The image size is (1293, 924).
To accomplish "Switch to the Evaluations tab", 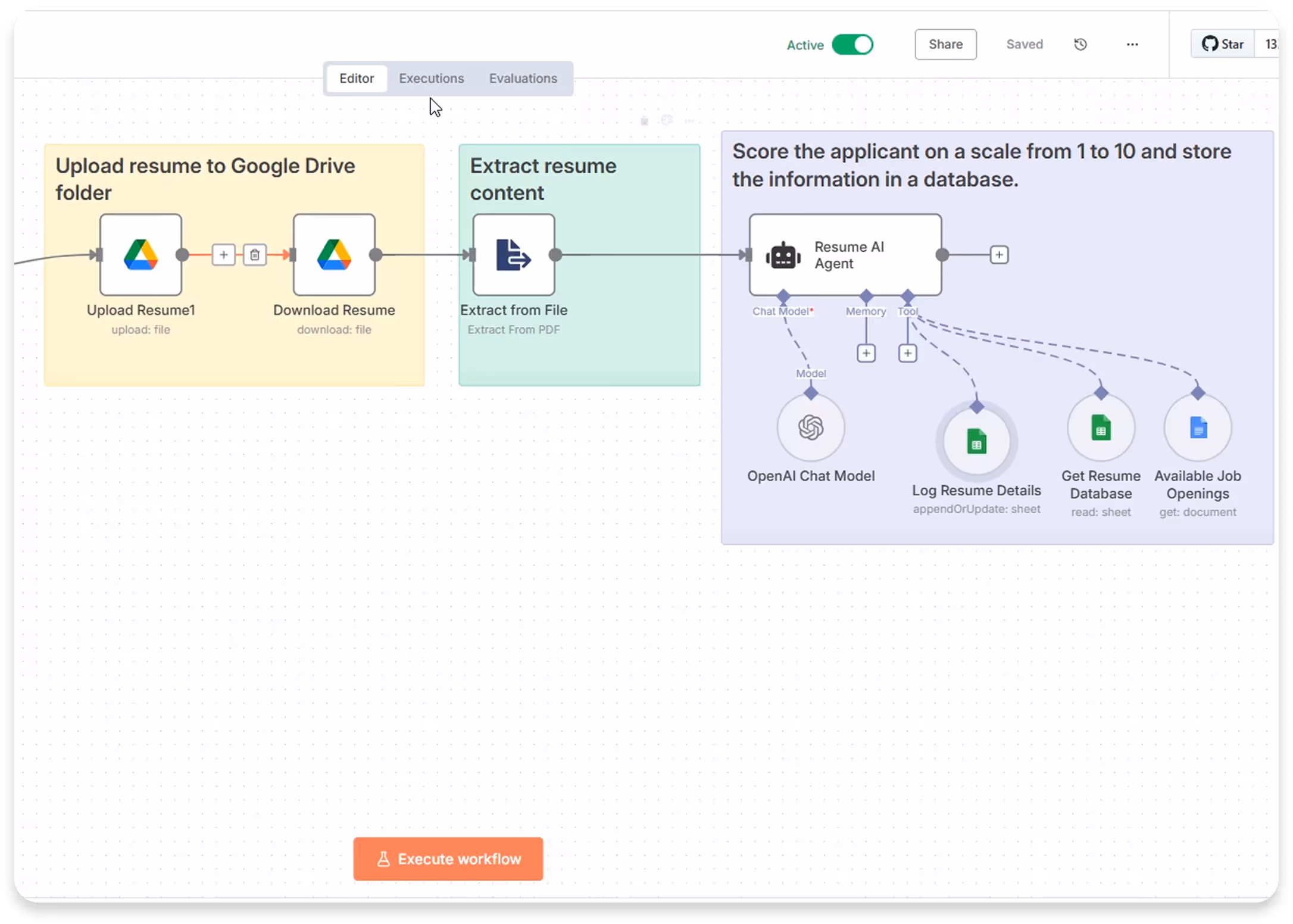I will tap(523, 79).
